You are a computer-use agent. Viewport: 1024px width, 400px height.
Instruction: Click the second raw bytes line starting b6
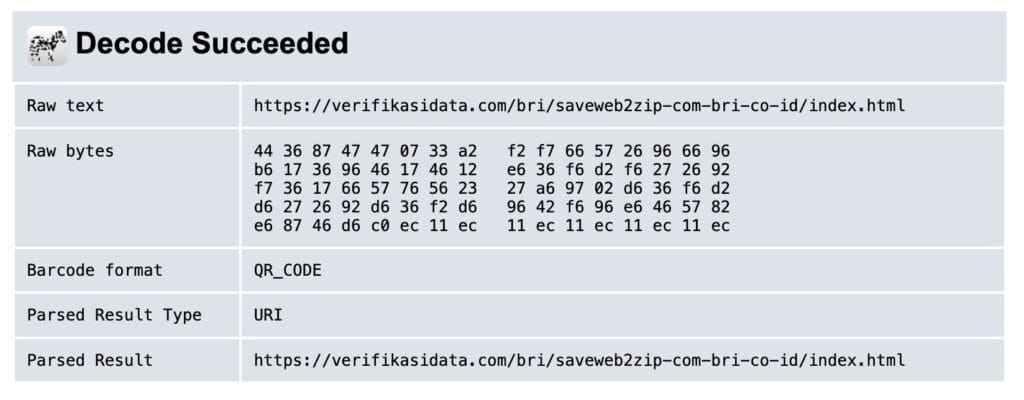(492, 170)
